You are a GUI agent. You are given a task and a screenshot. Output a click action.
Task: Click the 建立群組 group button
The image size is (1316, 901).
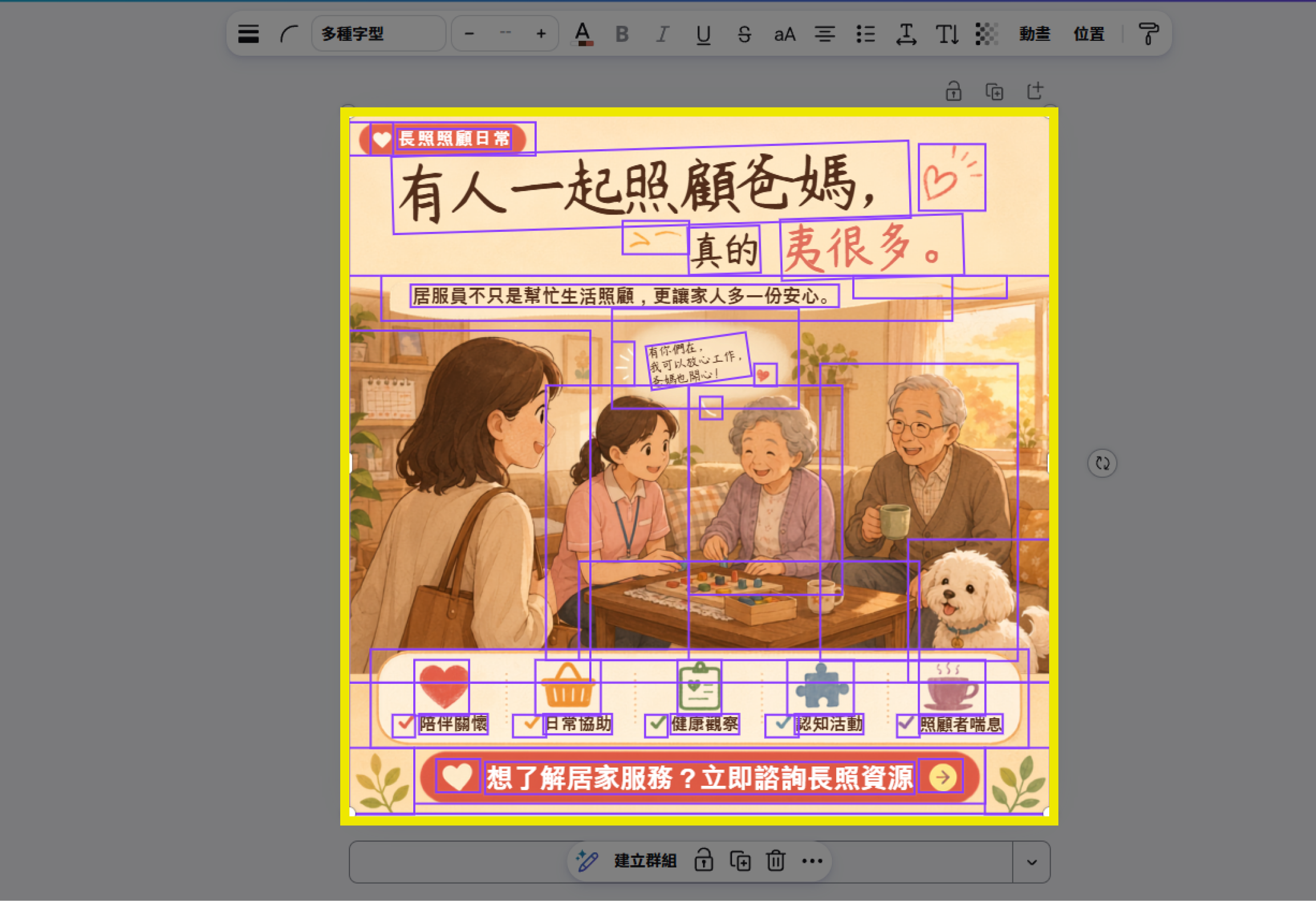646,861
